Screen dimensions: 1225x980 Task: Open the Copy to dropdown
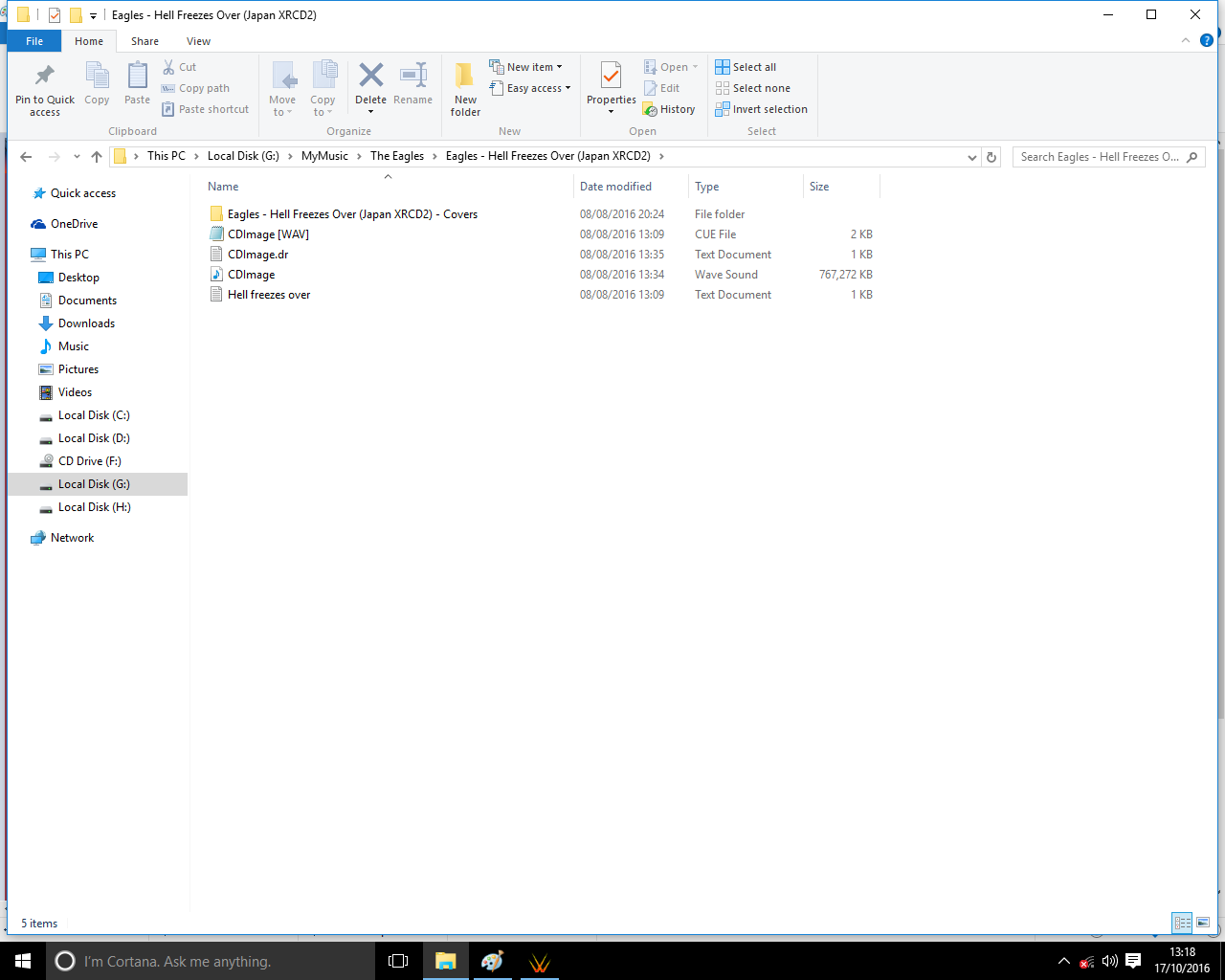(x=323, y=88)
